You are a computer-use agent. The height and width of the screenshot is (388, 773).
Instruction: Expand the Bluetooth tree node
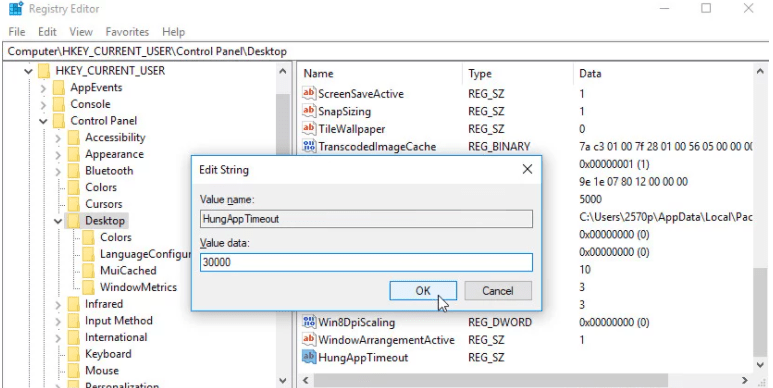tap(58, 172)
